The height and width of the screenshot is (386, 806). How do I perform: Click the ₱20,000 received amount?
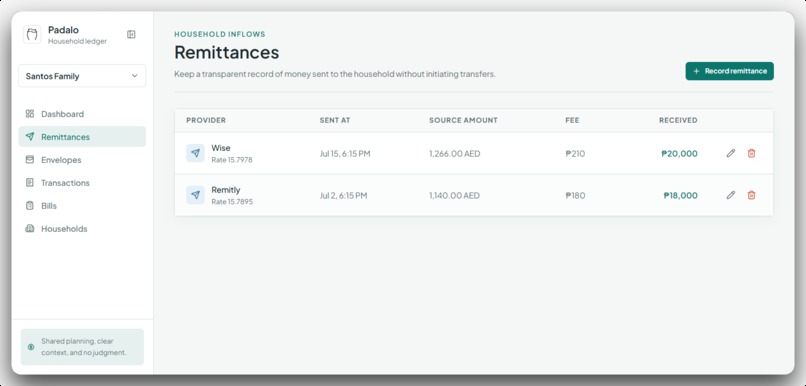click(x=680, y=153)
